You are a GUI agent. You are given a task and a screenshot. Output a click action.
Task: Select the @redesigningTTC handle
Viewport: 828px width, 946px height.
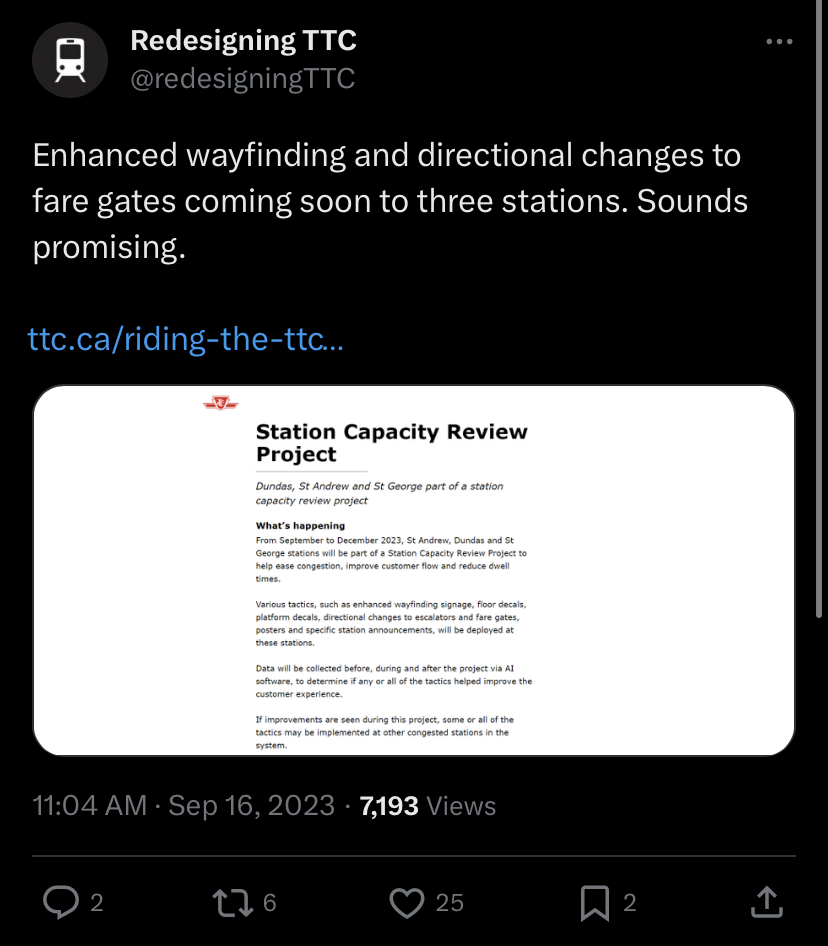pos(243,79)
